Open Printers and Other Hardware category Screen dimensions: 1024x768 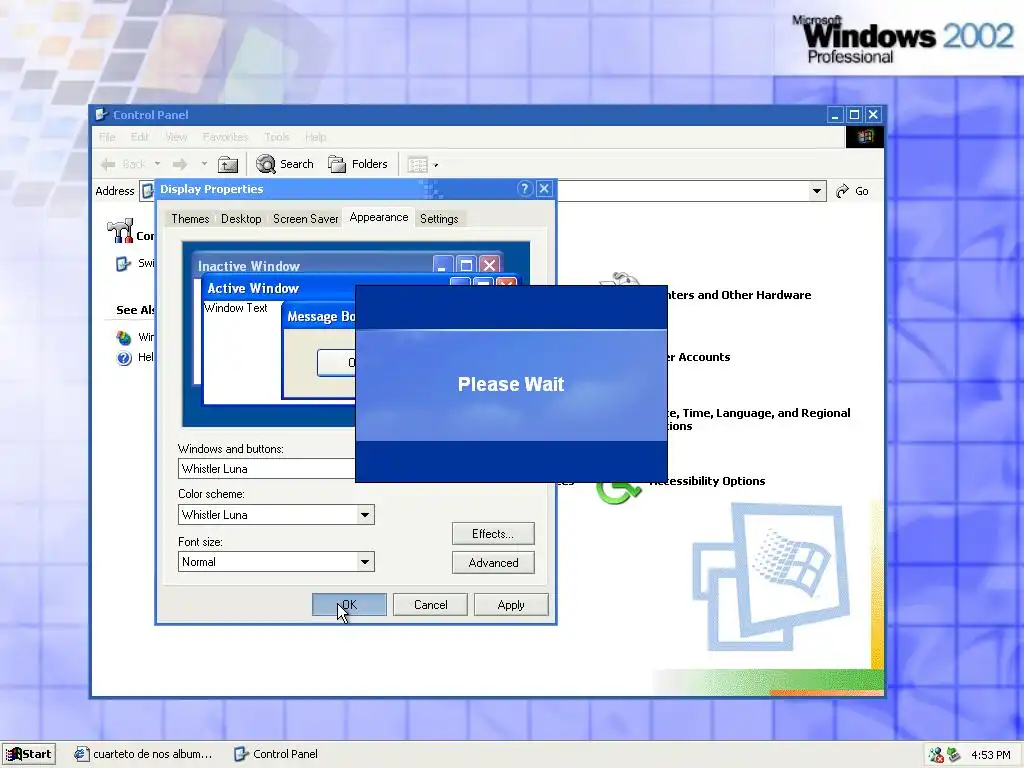739,295
